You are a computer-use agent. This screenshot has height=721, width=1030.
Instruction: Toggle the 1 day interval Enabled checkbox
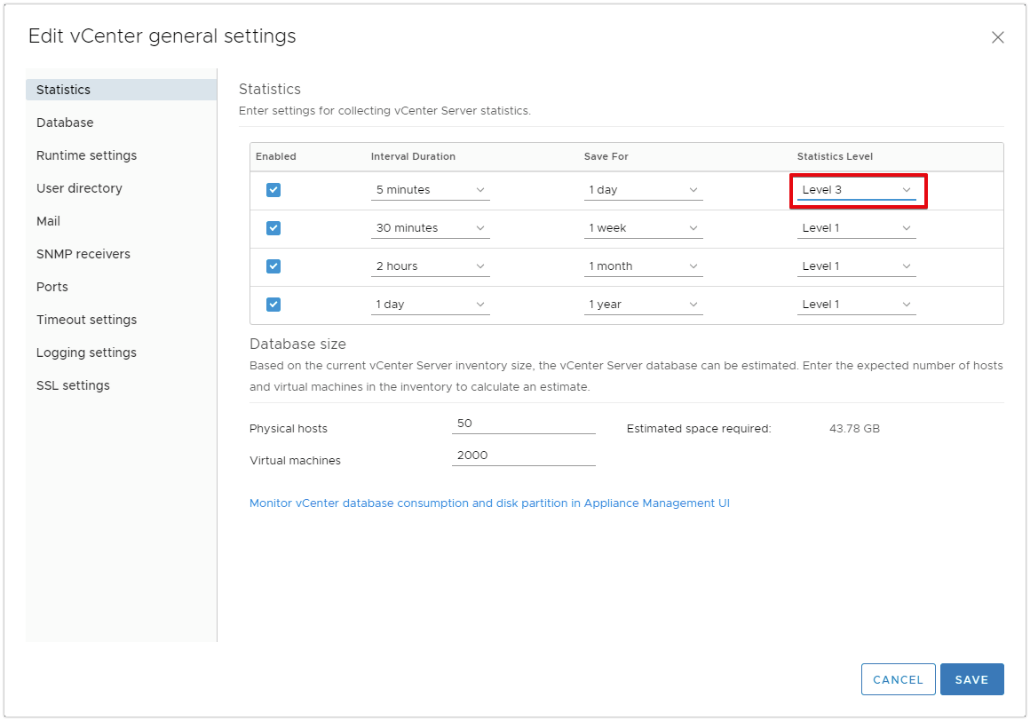tap(273, 304)
